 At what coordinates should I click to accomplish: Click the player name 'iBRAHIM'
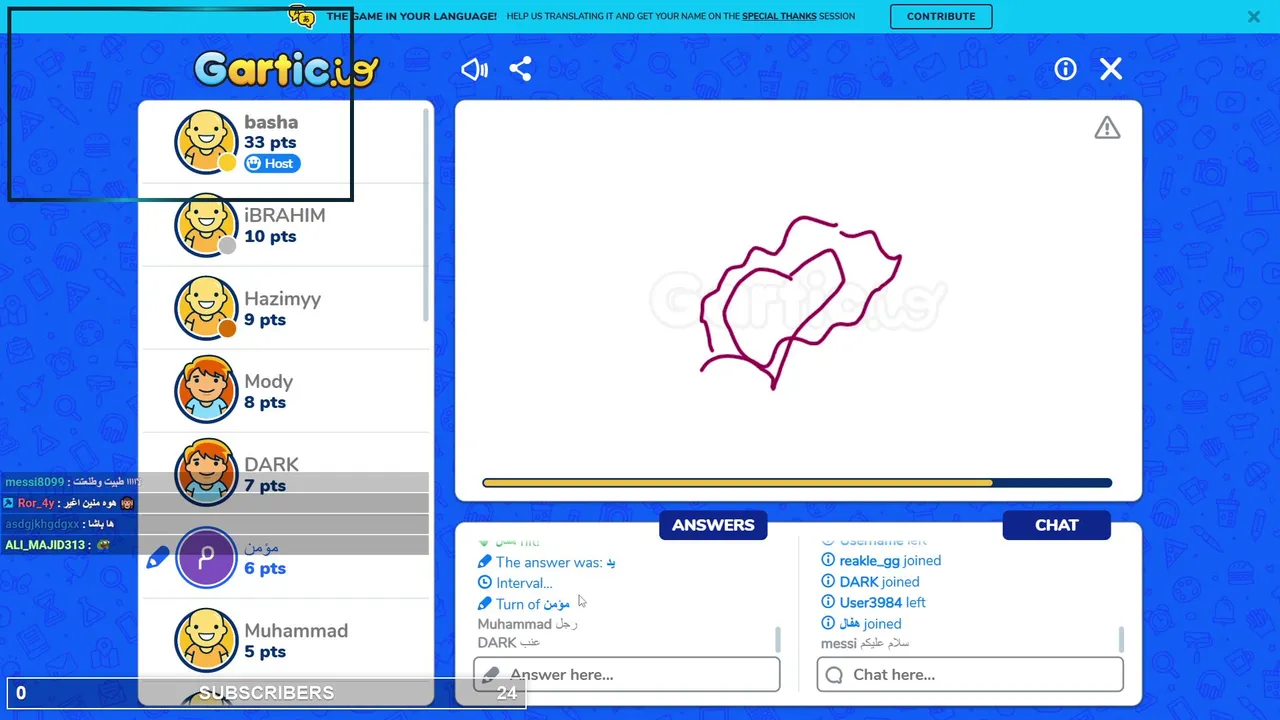pos(285,215)
